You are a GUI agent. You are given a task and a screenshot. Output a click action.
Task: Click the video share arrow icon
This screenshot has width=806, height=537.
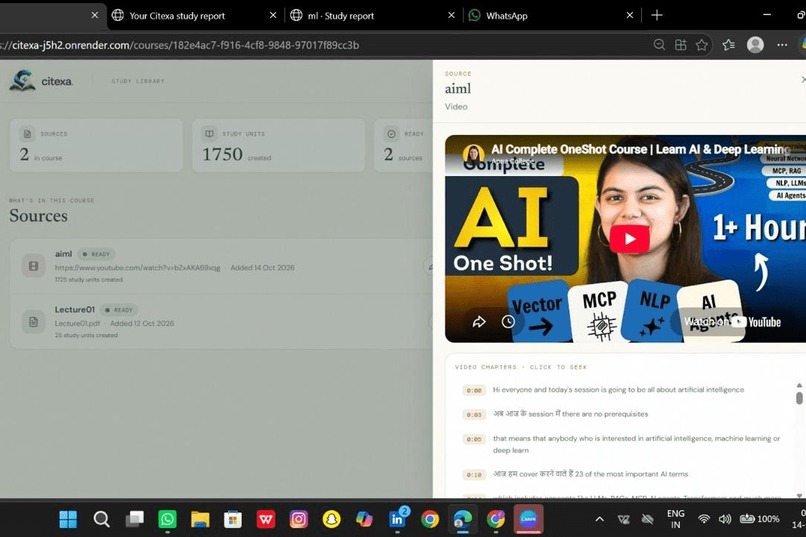[x=479, y=322]
